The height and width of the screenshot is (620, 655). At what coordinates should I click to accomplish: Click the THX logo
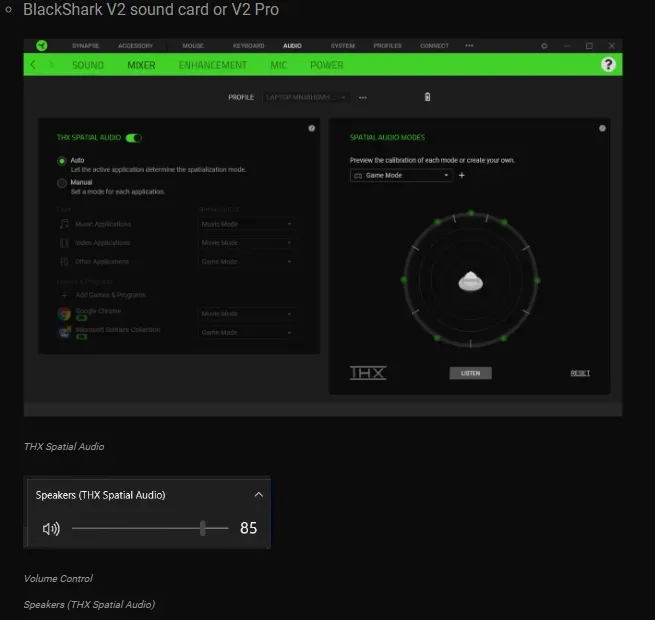tap(368, 373)
